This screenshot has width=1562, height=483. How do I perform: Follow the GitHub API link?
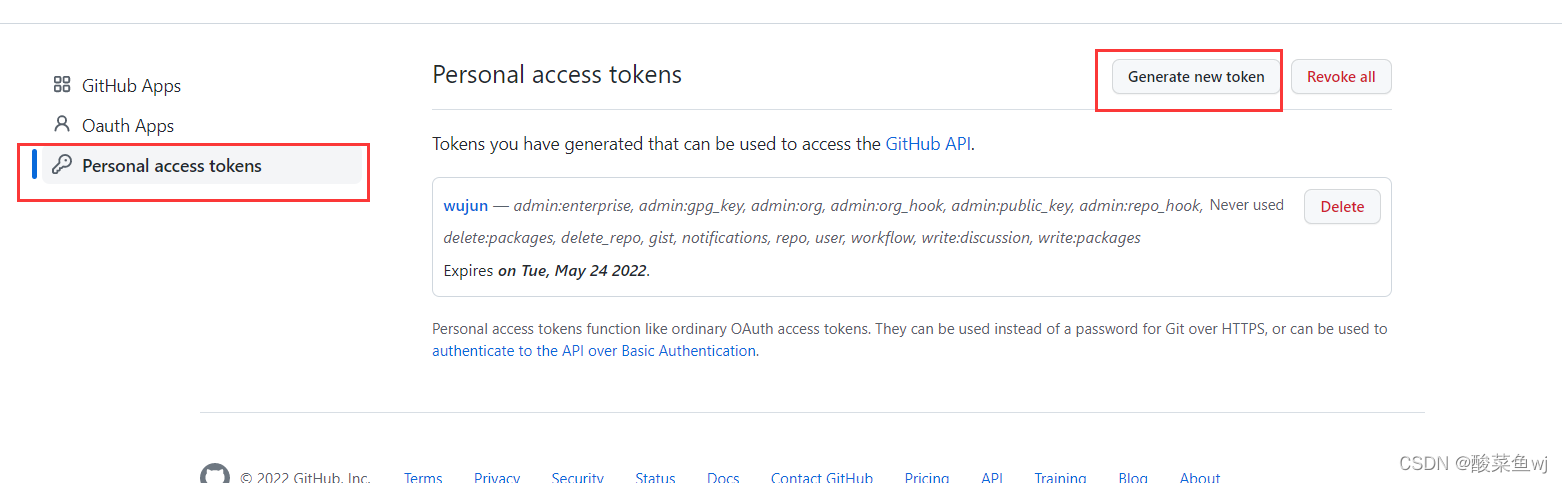pos(928,144)
